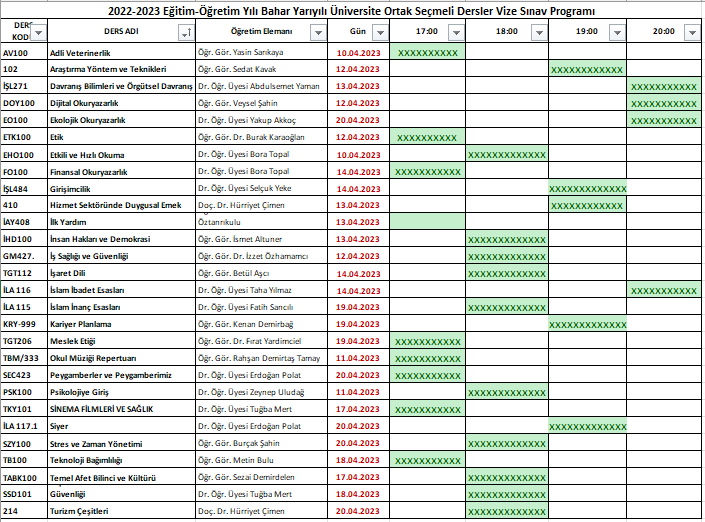Select 'Davranış Bilimleri ve Örgütsel Davranış' cell
Viewport: 705px width, 522px height.
click(121, 86)
